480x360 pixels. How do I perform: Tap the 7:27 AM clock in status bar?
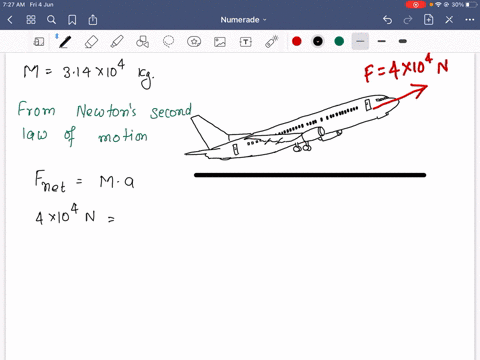[x=14, y=5]
